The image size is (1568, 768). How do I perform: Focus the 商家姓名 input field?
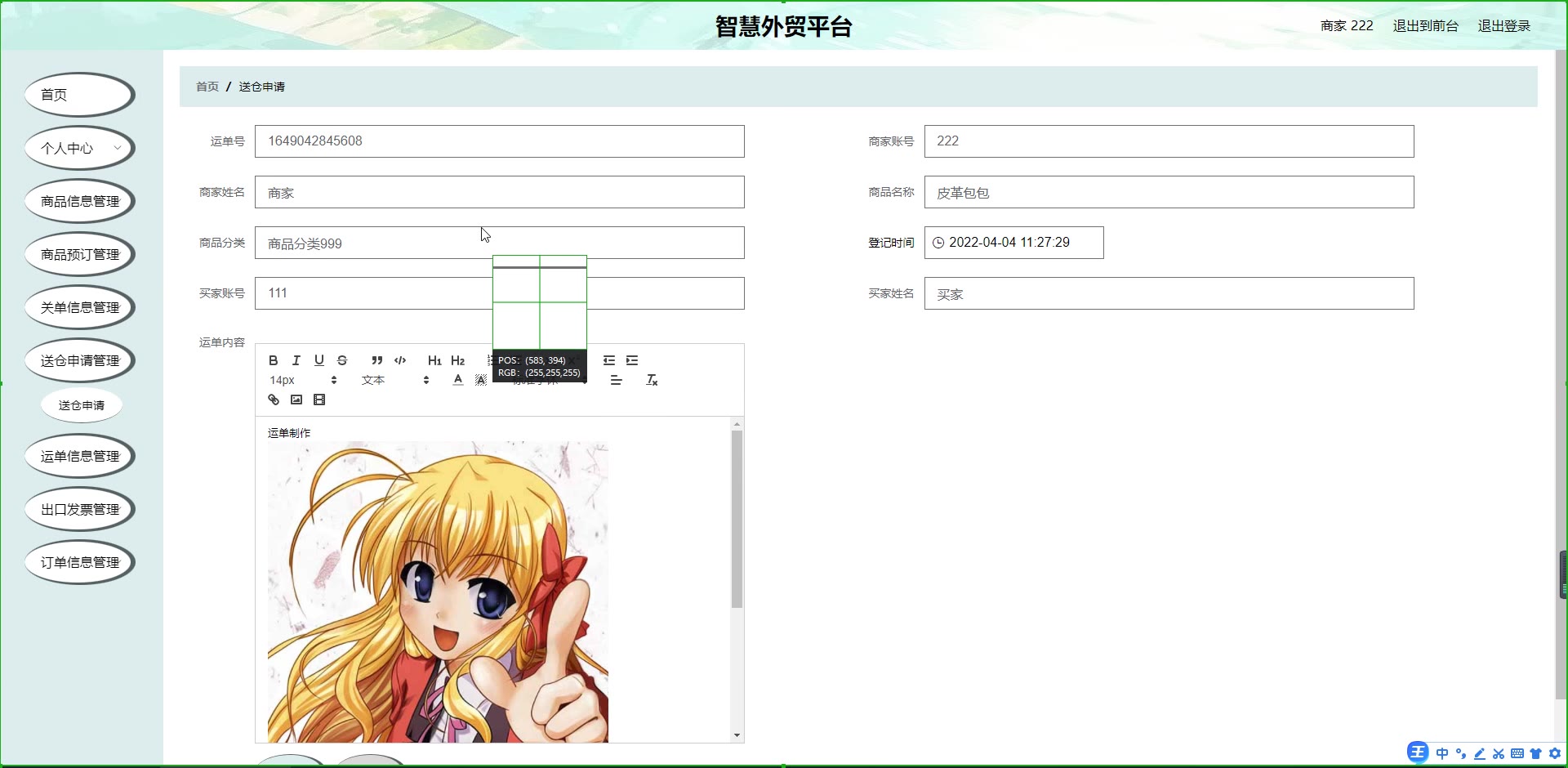pyautogui.click(x=500, y=192)
